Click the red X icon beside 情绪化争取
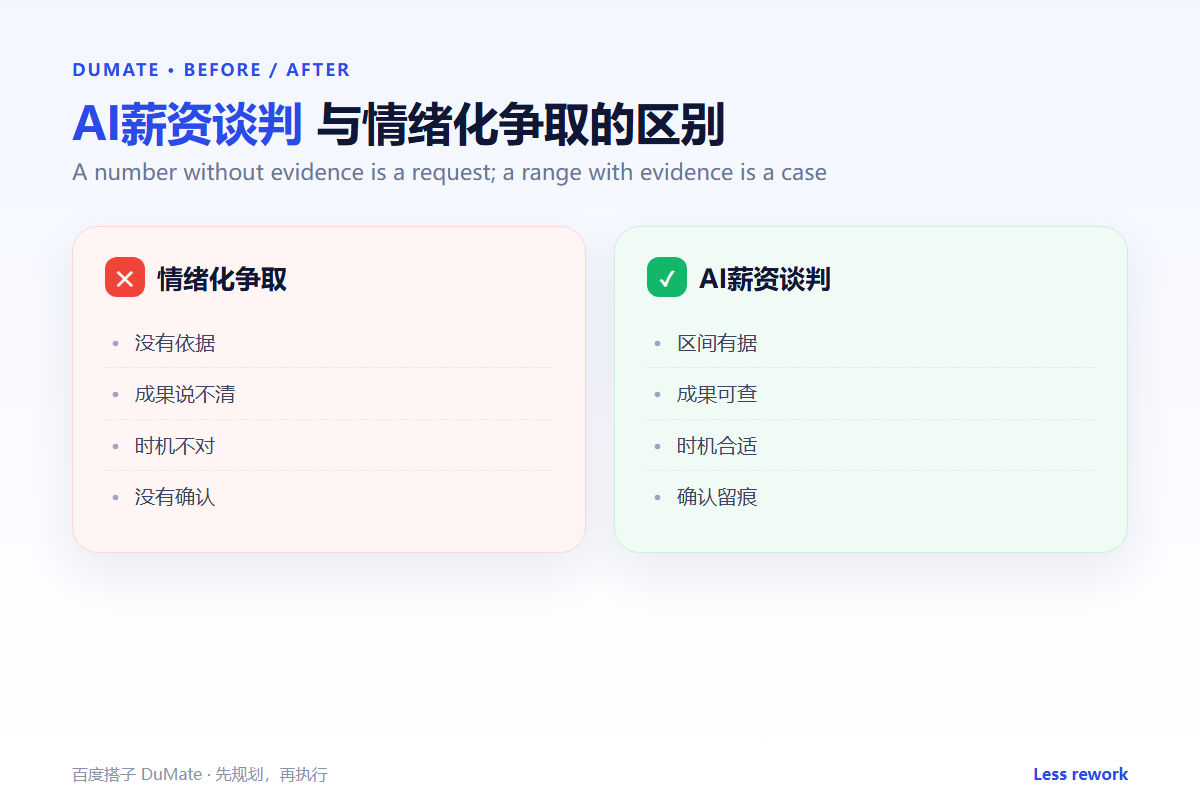Viewport: 1200px width, 800px height. tap(125, 277)
